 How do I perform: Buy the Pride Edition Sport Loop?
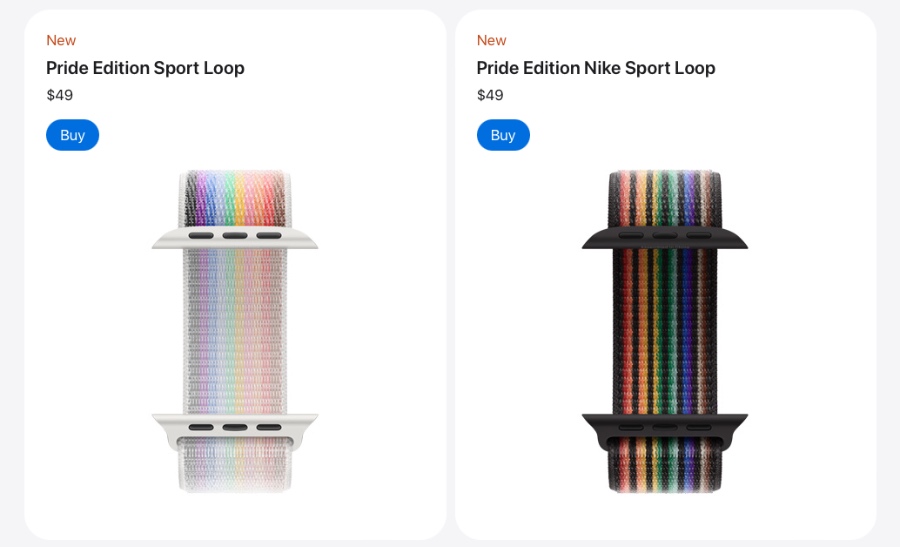tap(72, 135)
